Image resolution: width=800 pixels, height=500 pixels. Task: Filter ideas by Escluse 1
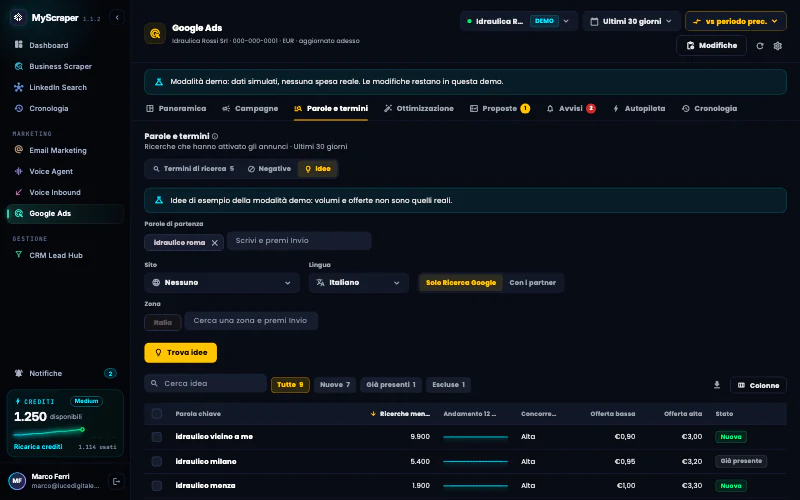click(448, 385)
